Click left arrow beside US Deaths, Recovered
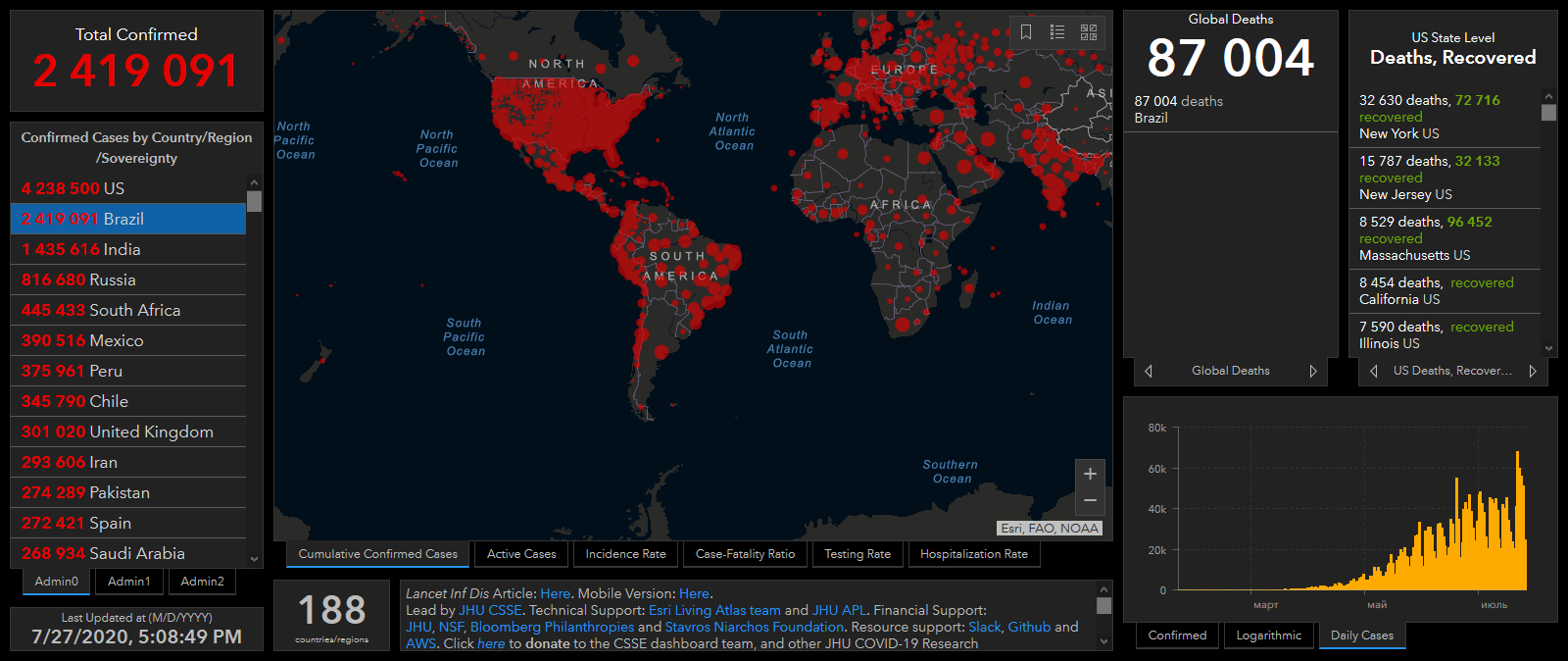The height and width of the screenshot is (661, 1568). click(1374, 371)
